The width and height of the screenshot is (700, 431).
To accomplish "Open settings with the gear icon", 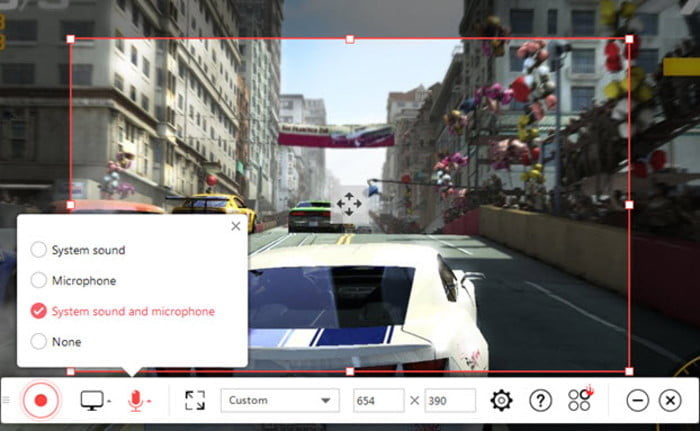I will 501,401.
